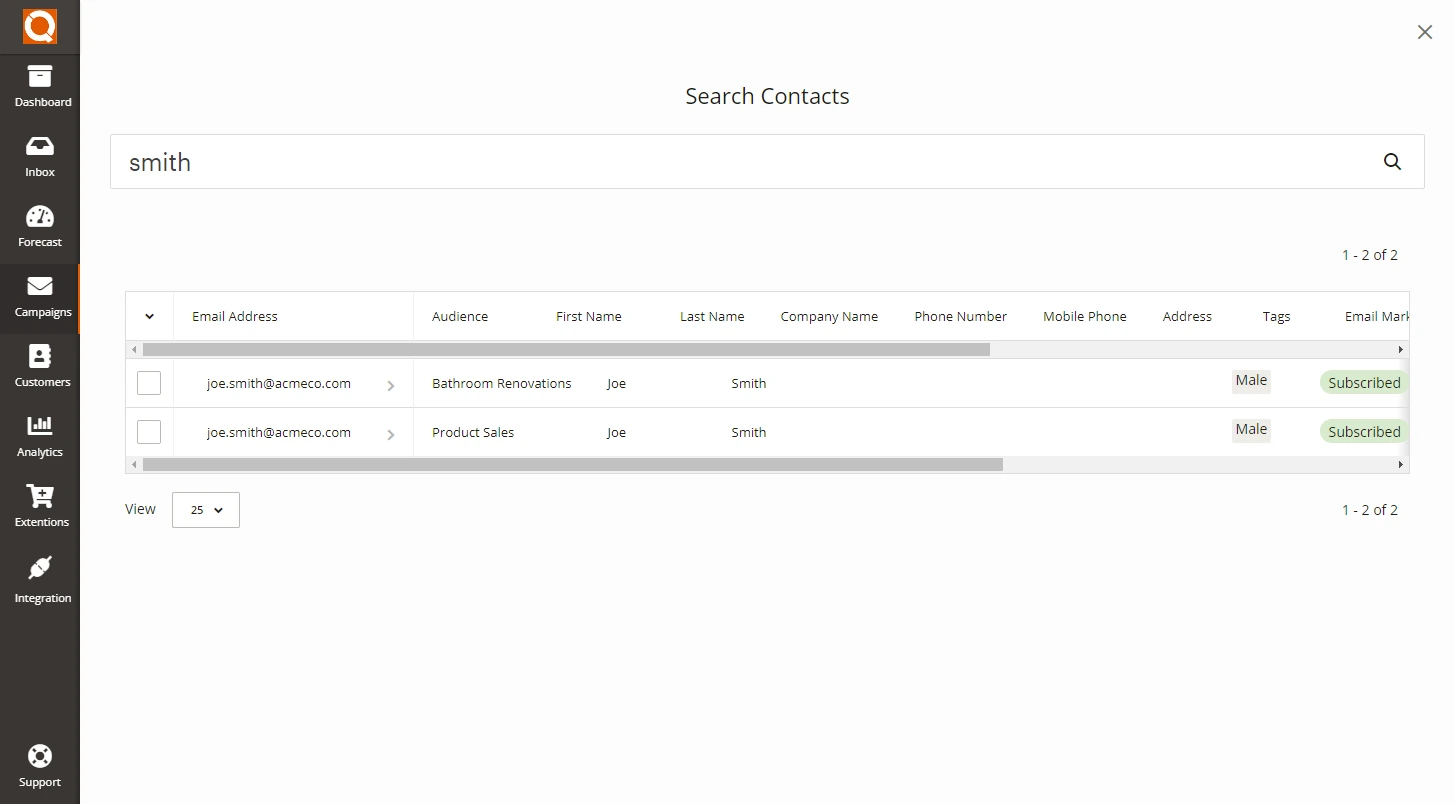
Task: Expand the Product Sales row chevron
Action: point(391,434)
